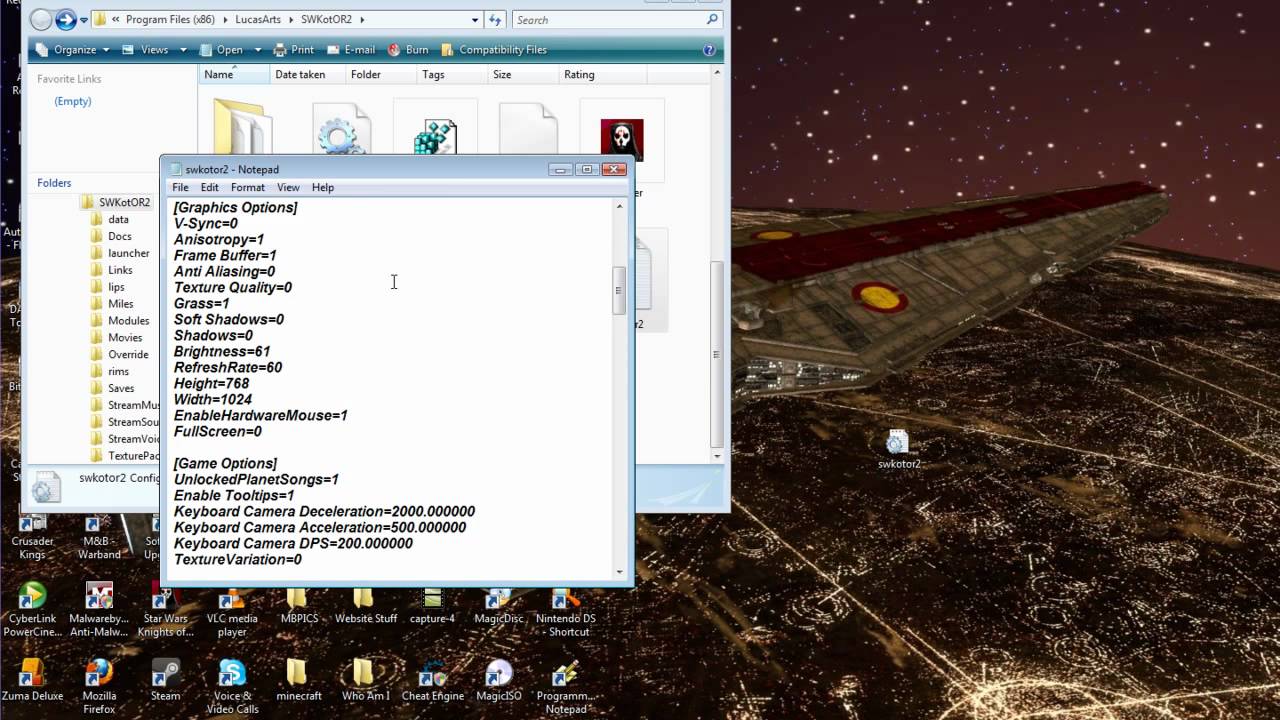This screenshot has width=1280, height=720.
Task: Click the Notepad scroll down arrow
Action: [x=619, y=572]
